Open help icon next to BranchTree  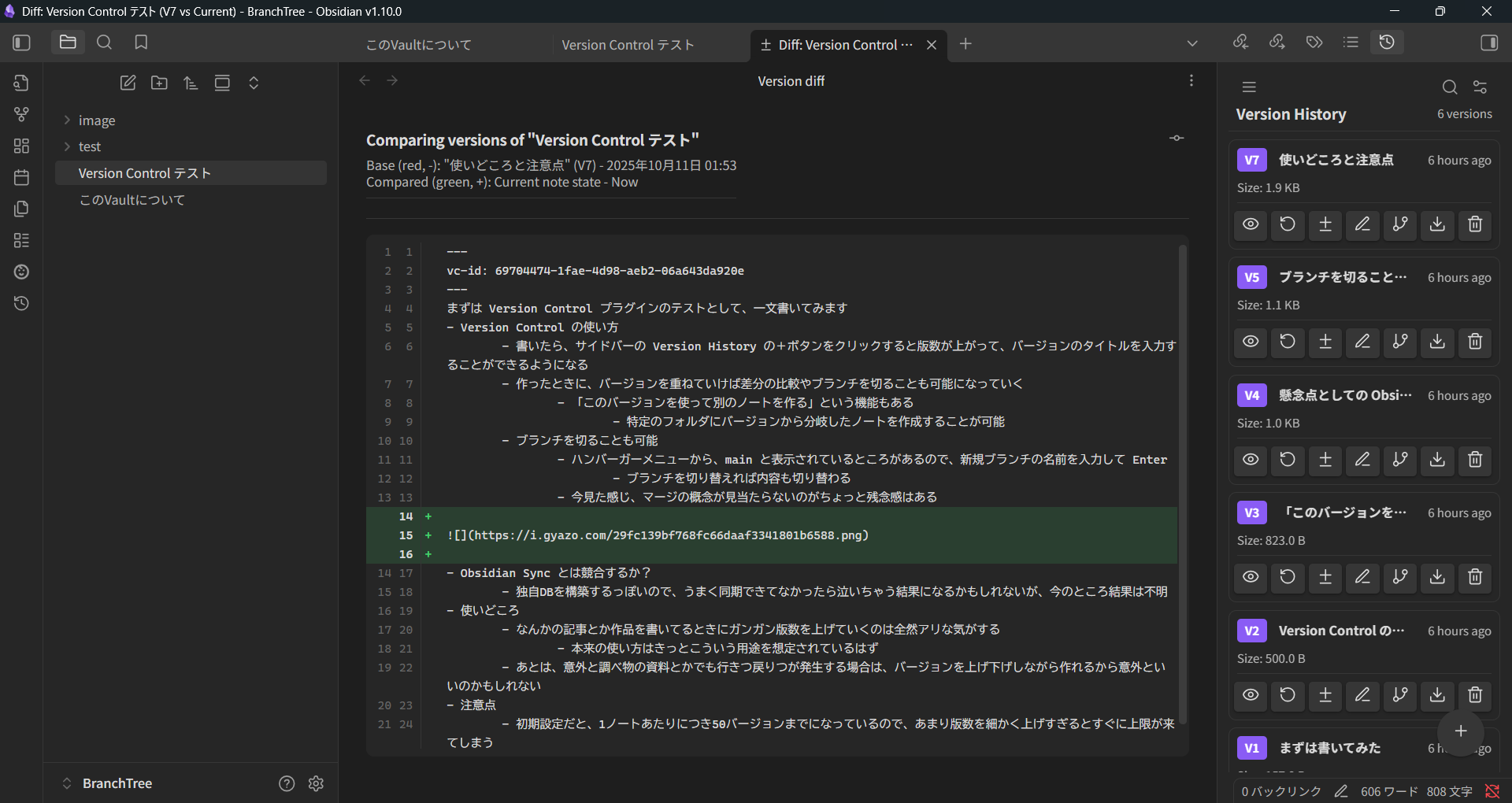[287, 783]
